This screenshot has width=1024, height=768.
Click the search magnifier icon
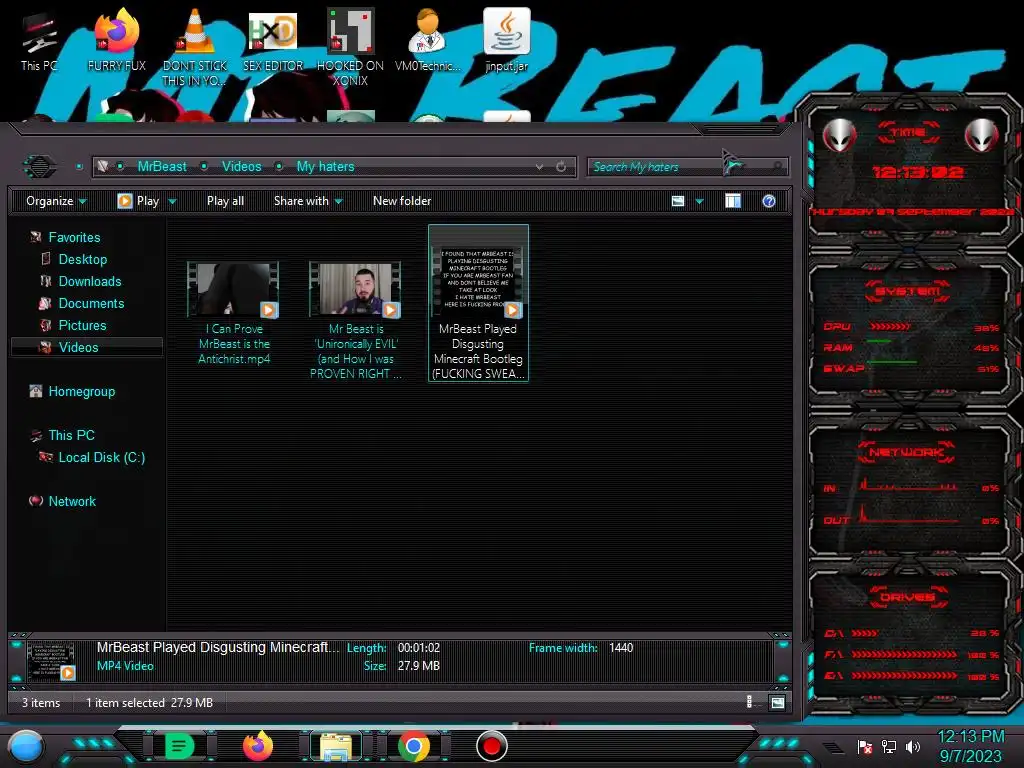coord(777,167)
